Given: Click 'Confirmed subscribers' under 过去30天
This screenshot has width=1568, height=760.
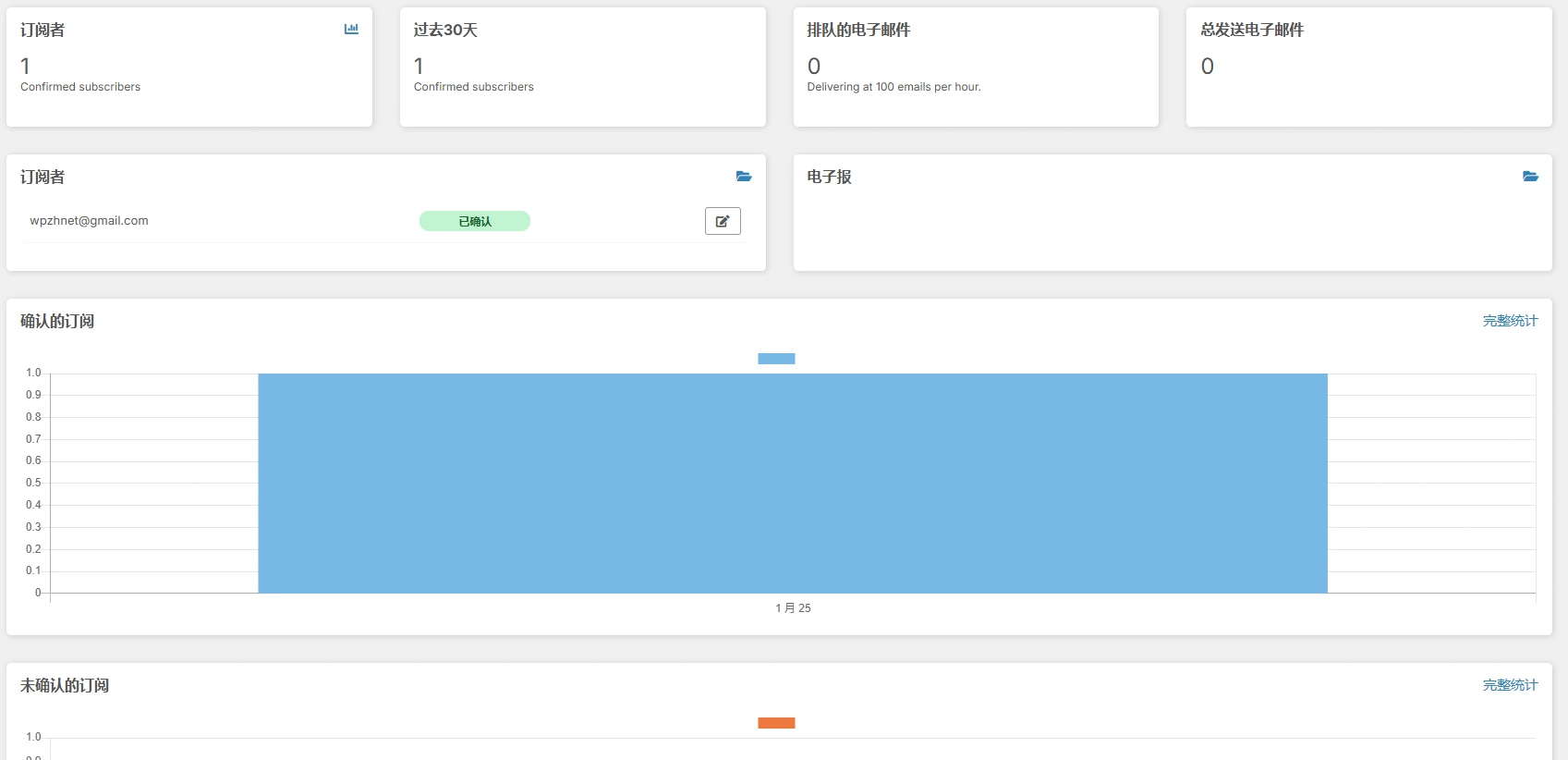Looking at the screenshot, I should (474, 87).
